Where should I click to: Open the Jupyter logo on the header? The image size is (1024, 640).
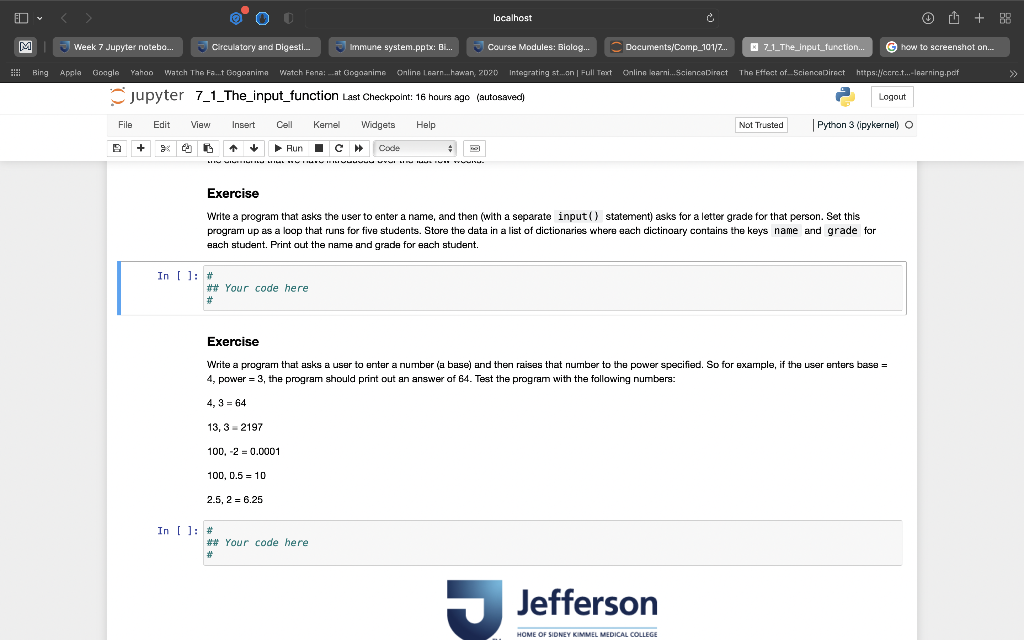click(149, 96)
